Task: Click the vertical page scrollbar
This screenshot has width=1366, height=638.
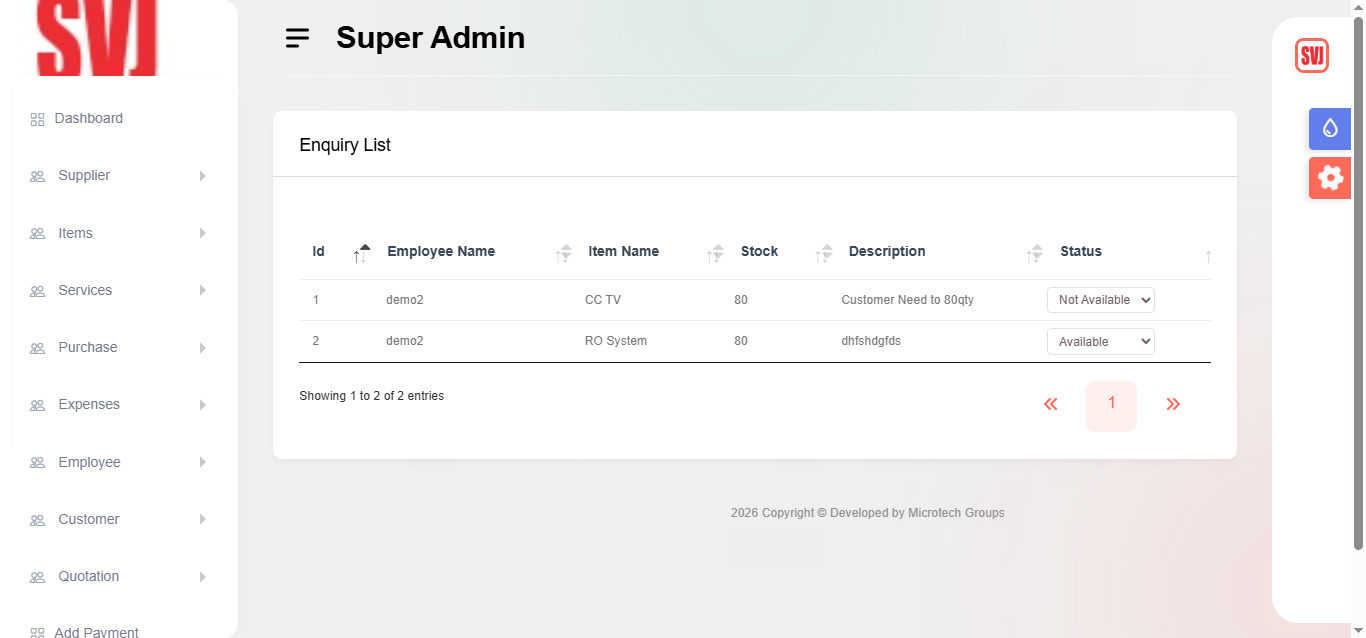Action: click(x=1358, y=280)
